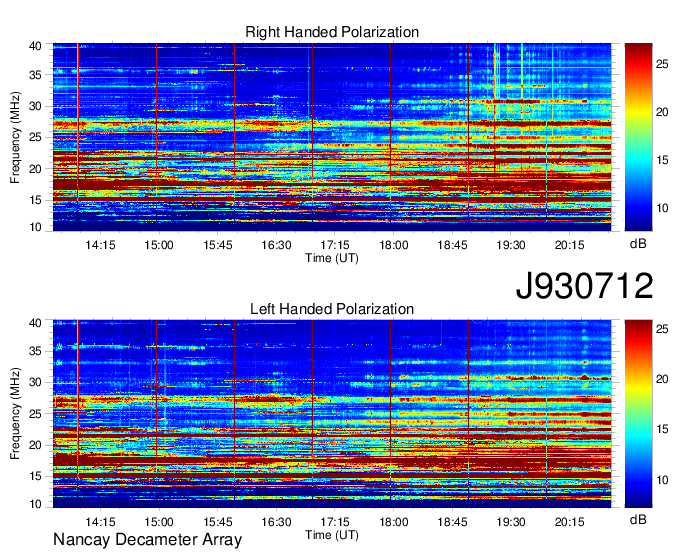
Task: Click the 25 dB value on Left Handed colorbar
Action: [662, 329]
